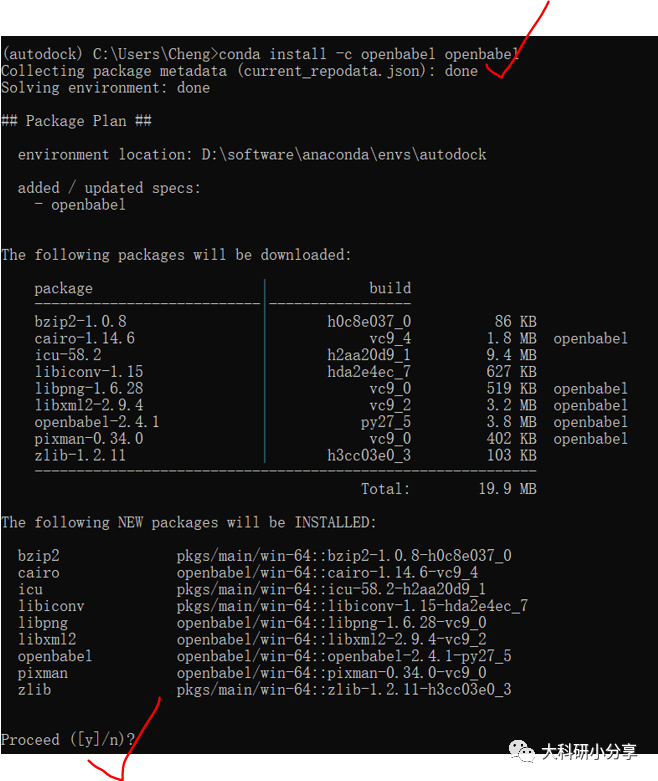658x781 pixels.
Task: Click the "19.9 MB" total download size
Action: coord(507,489)
